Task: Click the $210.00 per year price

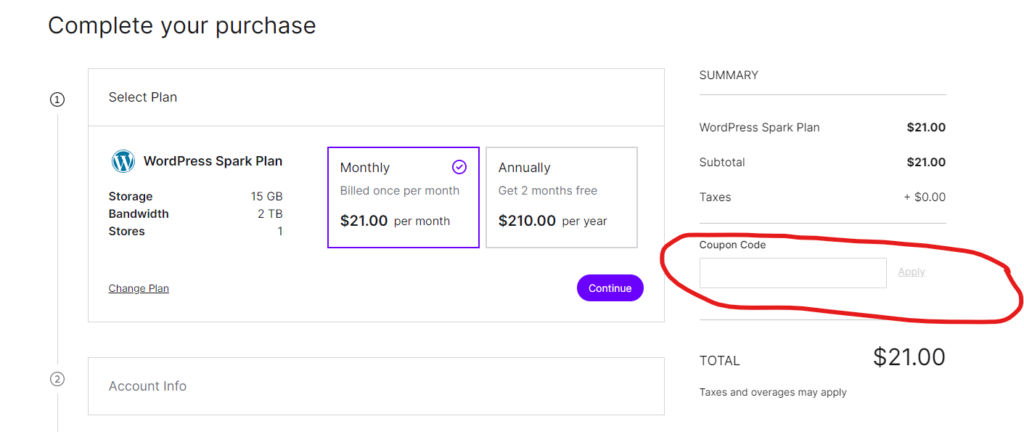Action: (552, 221)
